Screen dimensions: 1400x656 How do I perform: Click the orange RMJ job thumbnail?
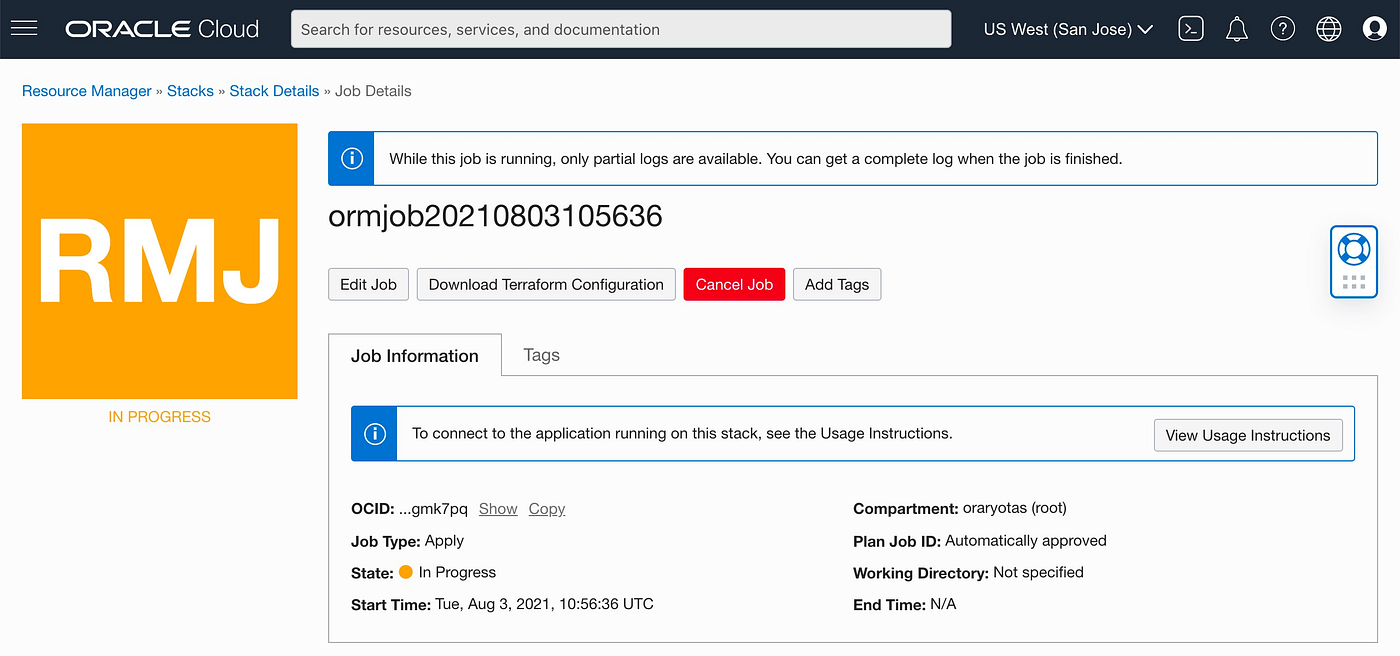point(159,260)
